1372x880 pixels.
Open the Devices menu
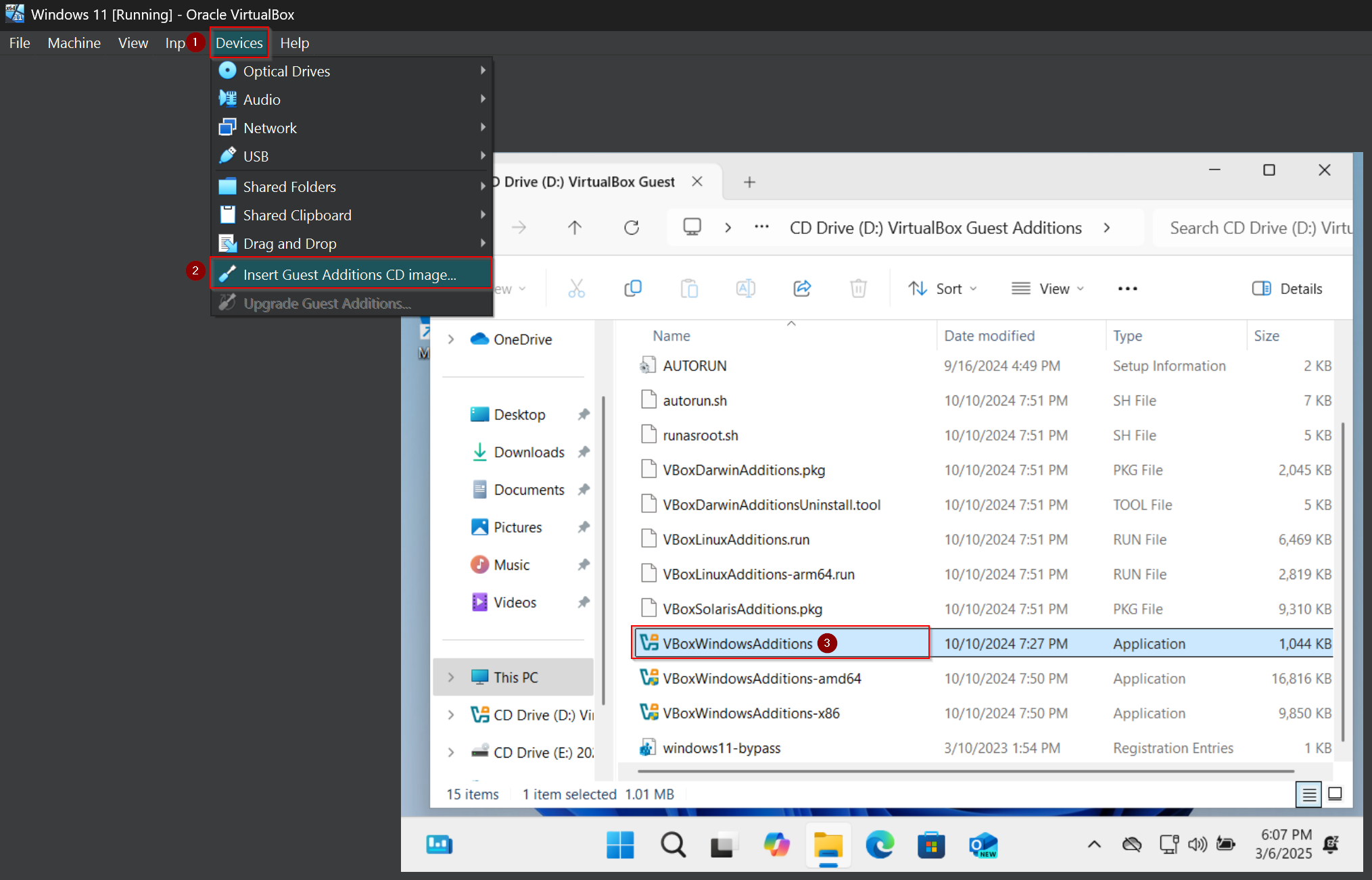239,43
